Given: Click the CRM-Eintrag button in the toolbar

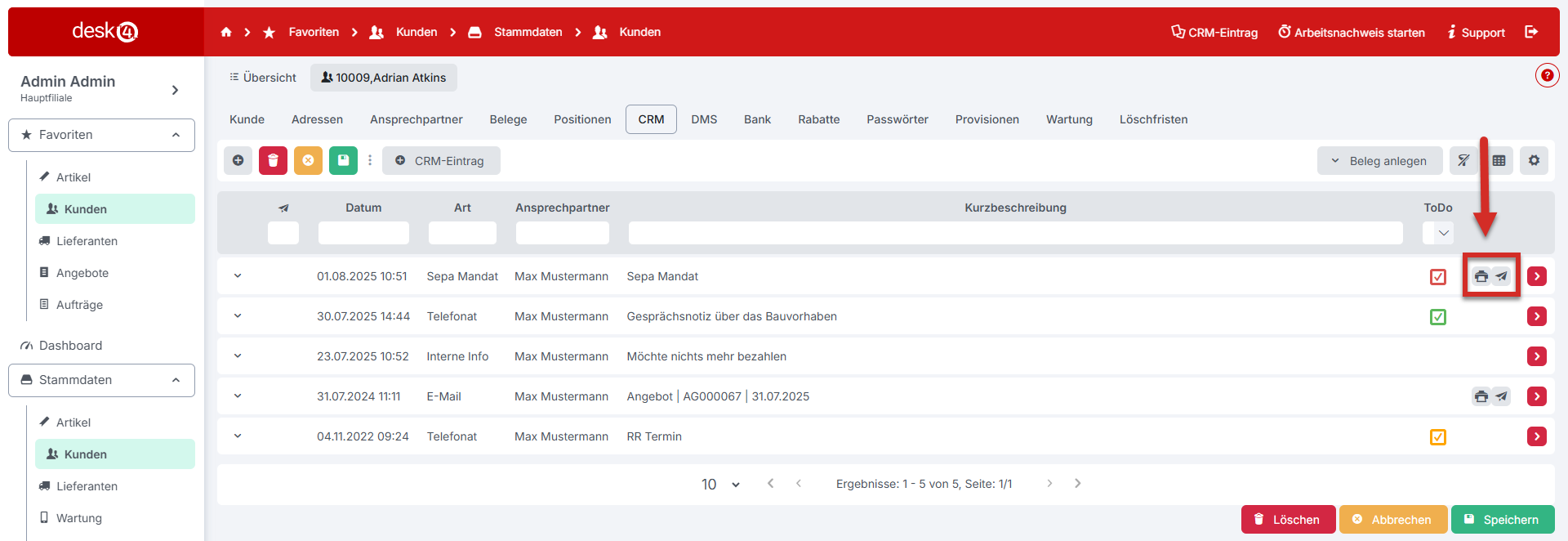Looking at the screenshot, I should [x=441, y=161].
